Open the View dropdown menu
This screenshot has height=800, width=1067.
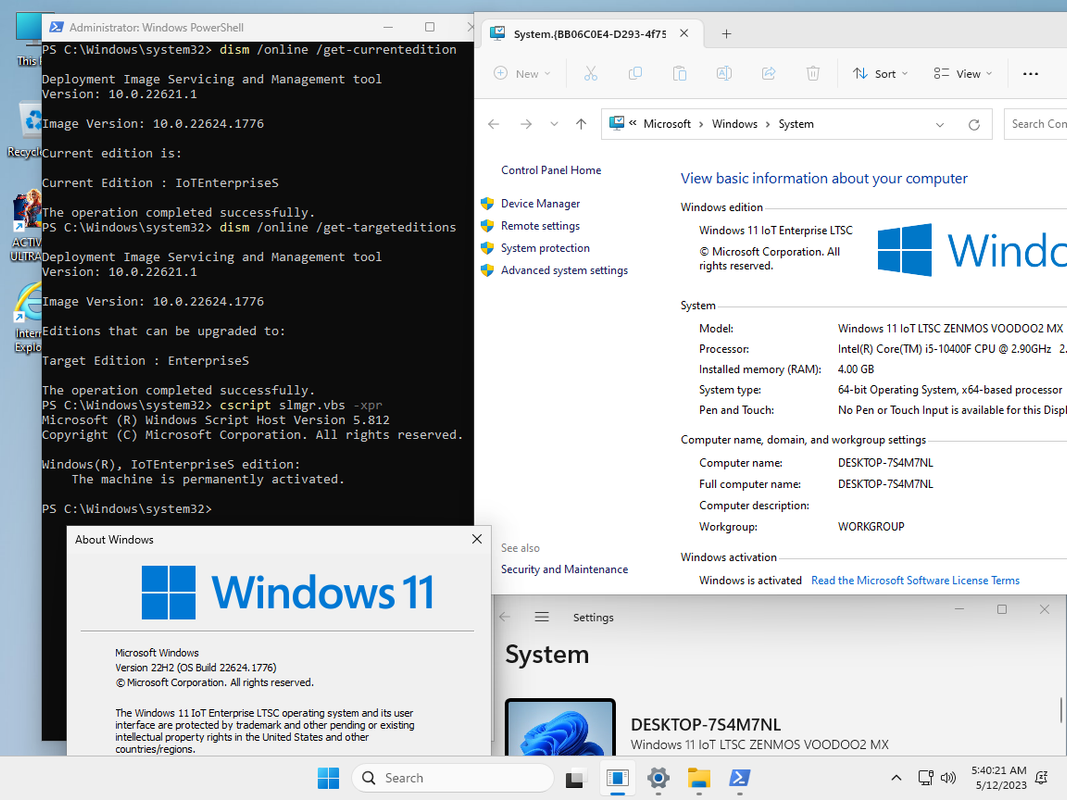click(962, 73)
